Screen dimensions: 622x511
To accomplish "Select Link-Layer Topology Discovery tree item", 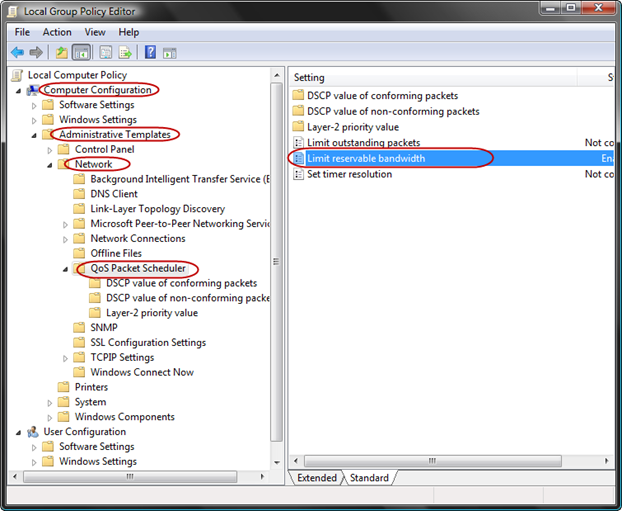I will pos(157,209).
